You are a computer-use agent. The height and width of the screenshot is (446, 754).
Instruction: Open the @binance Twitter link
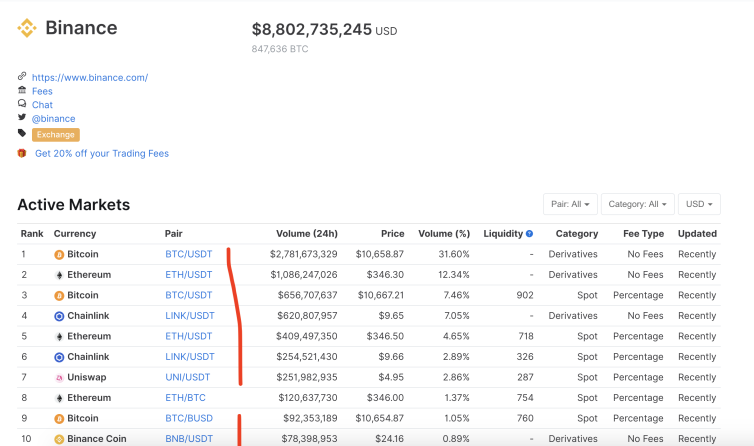pos(53,118)
